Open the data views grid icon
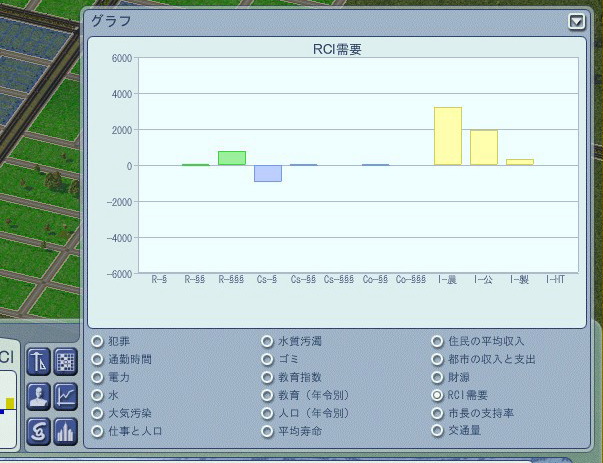 tap(66, 361)
